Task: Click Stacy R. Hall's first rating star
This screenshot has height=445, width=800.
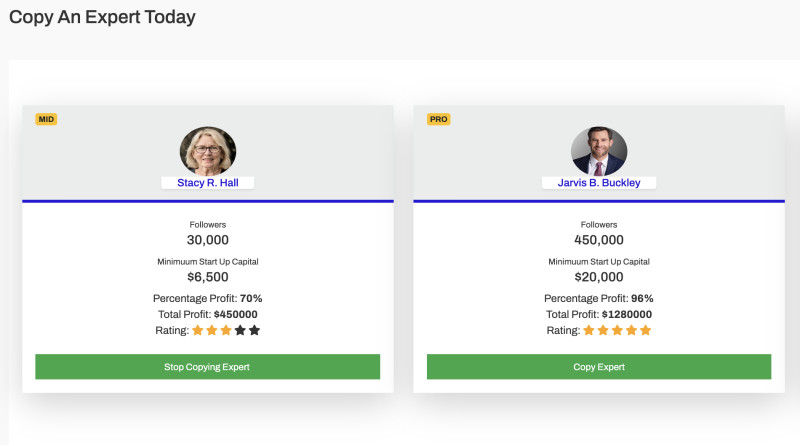Action: click(198, 330)
